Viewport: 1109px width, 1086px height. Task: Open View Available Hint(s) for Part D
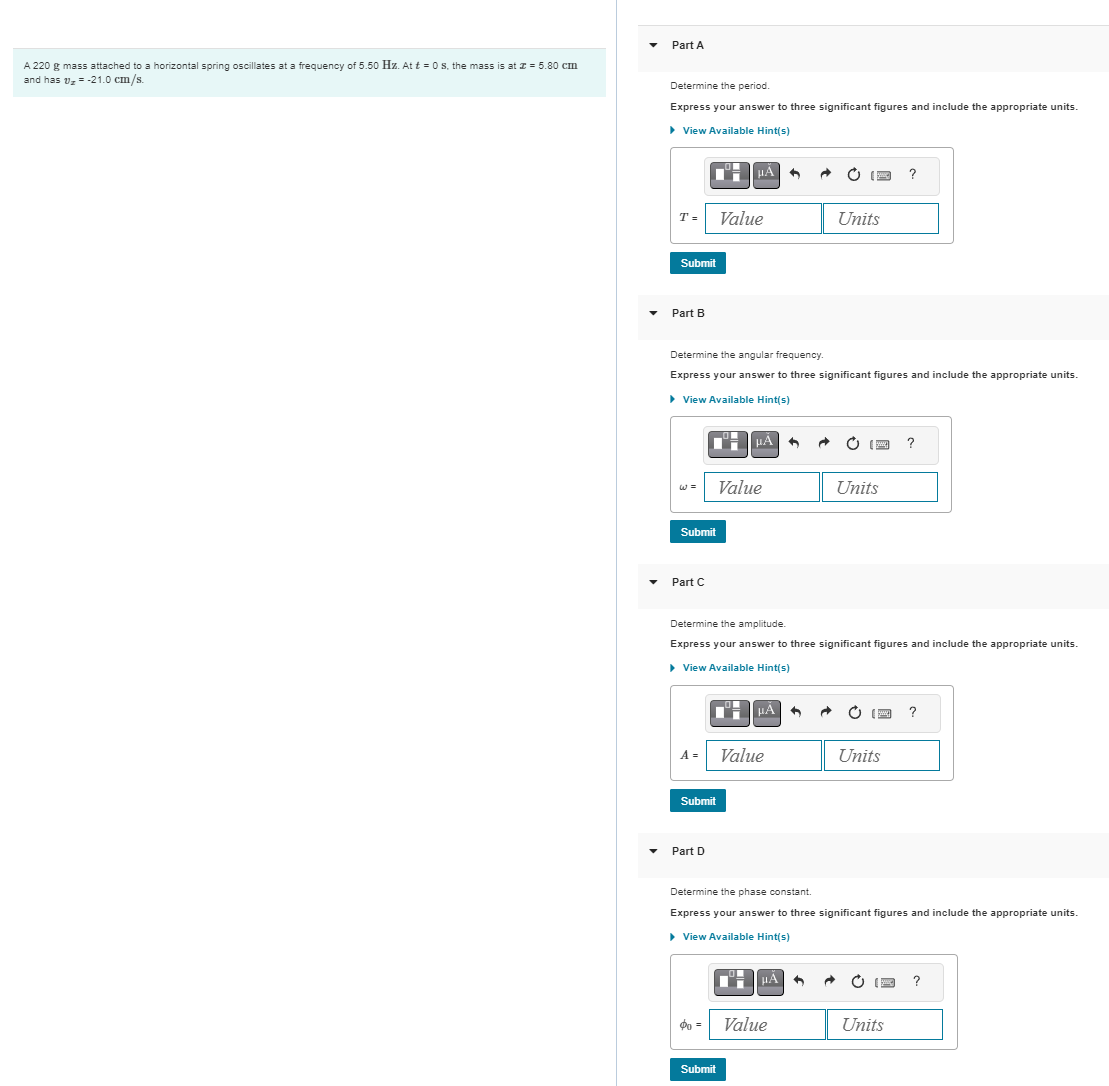(736, 936)
